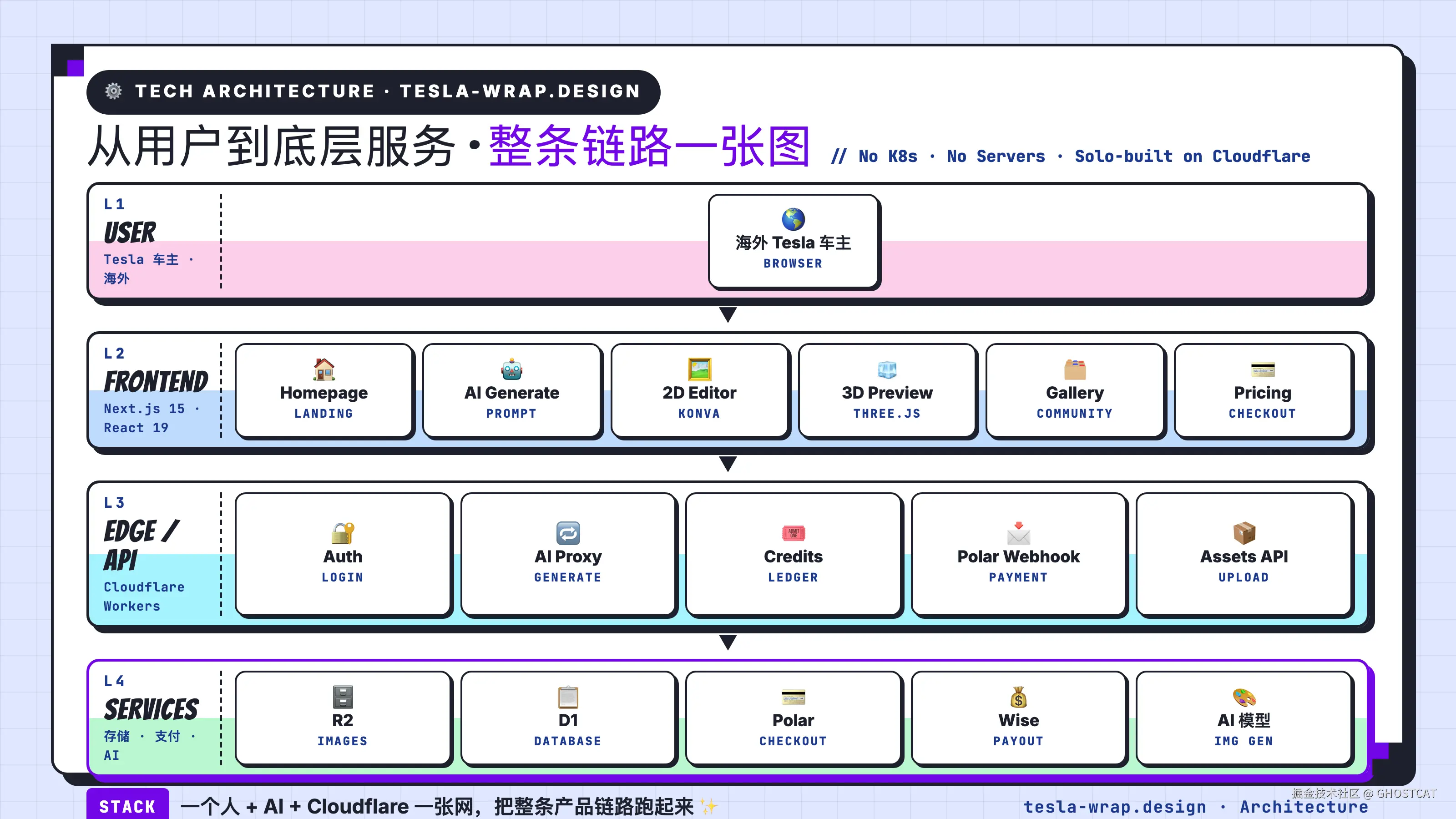Click the ticket icon on Credits card
The width and height of the screenshot is (1456, 819).
(x=793, y=533)
